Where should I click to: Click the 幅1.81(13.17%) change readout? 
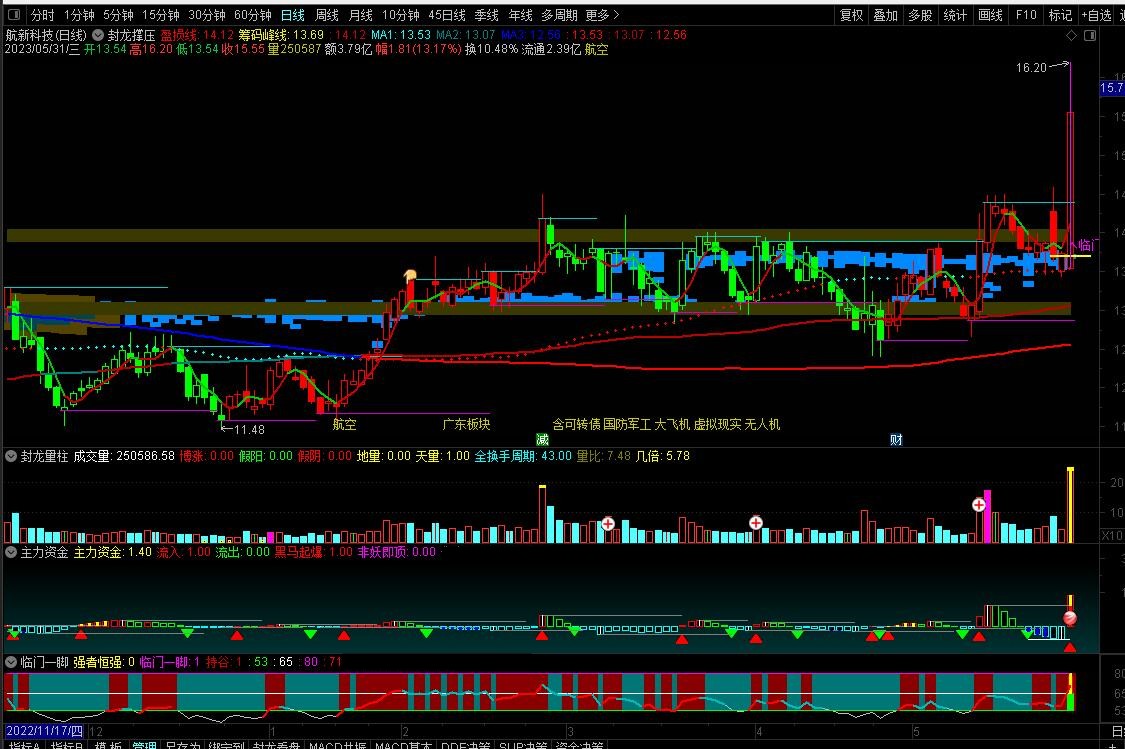point(418,49)
